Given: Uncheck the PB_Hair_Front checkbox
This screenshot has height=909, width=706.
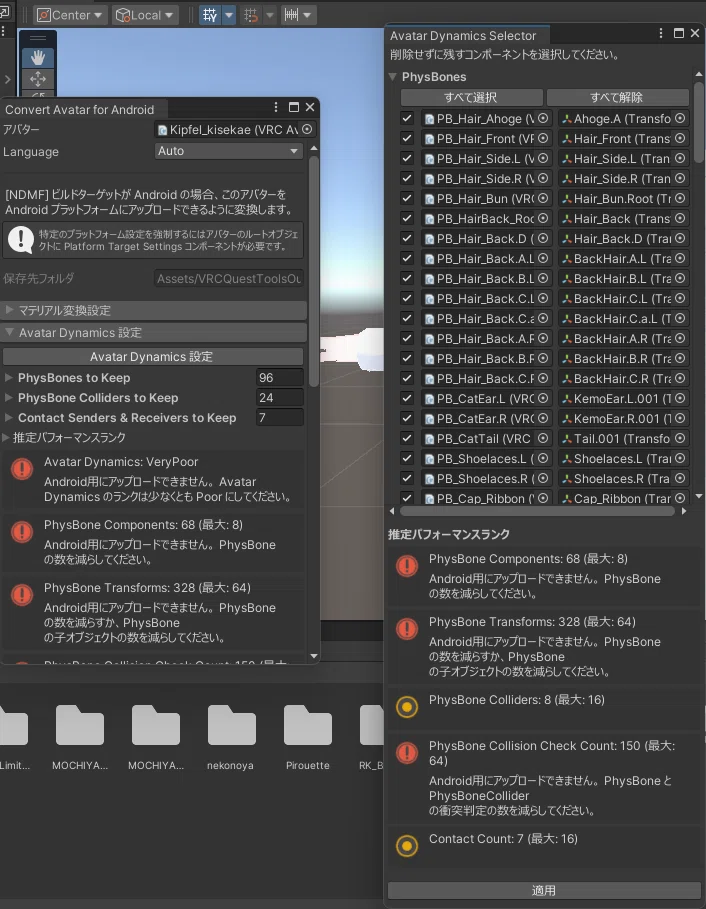Looking at the screenshot, I should [407, 138].
